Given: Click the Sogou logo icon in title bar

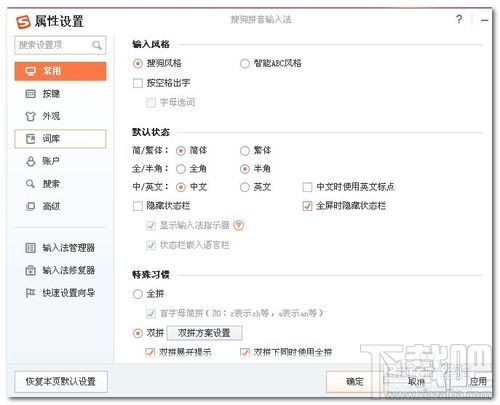Looking at the screenshot, I should [x=23, y=22].
